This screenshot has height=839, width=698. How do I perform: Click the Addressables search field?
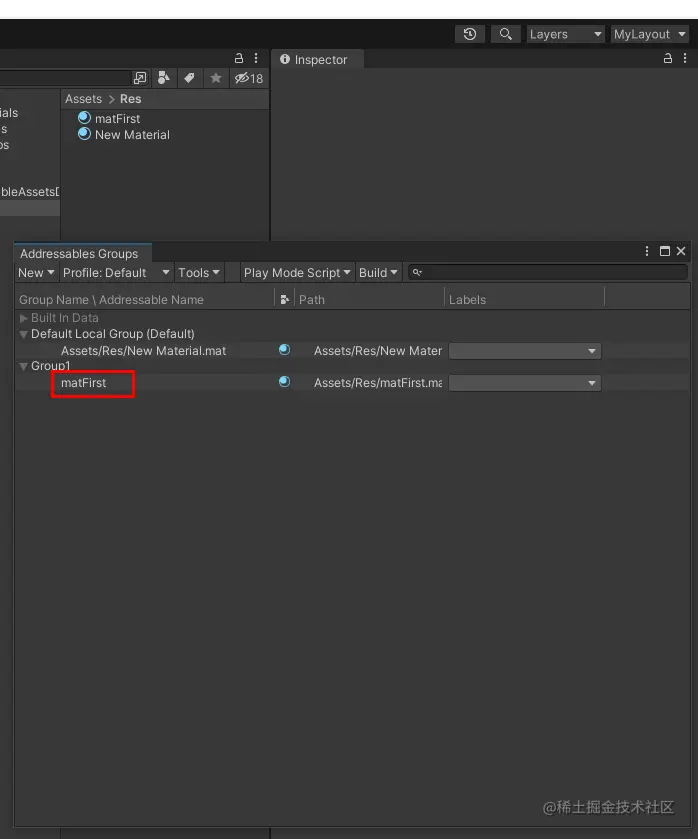pyautogui.click(x=548, y=272)
